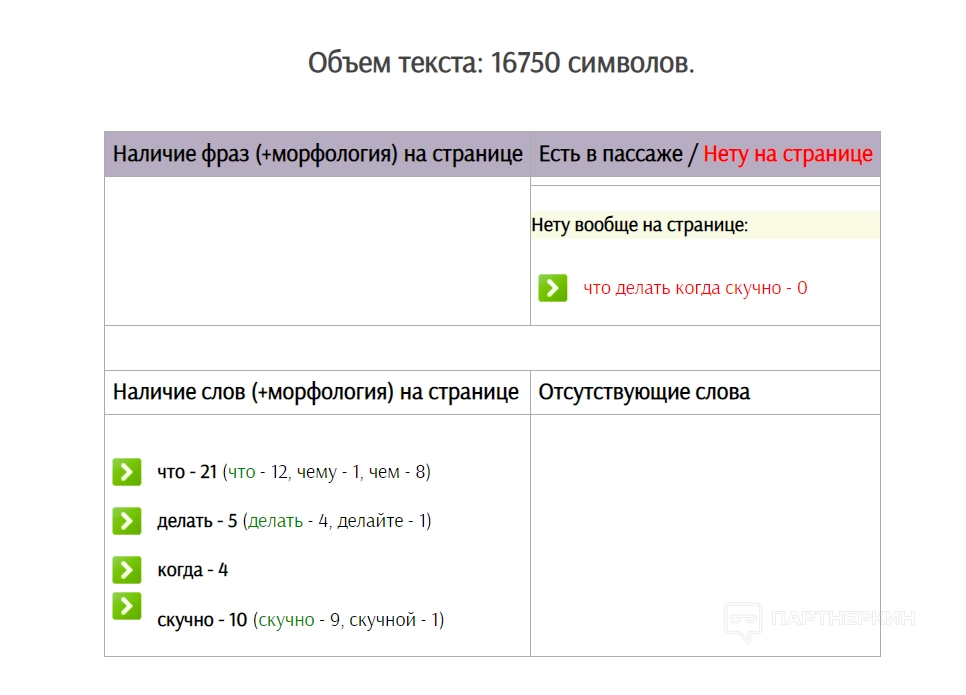Click morphology detail 'скучно - 9, скучной - 1'
Viewport: 966px width, 695px height.
point(349,620)
